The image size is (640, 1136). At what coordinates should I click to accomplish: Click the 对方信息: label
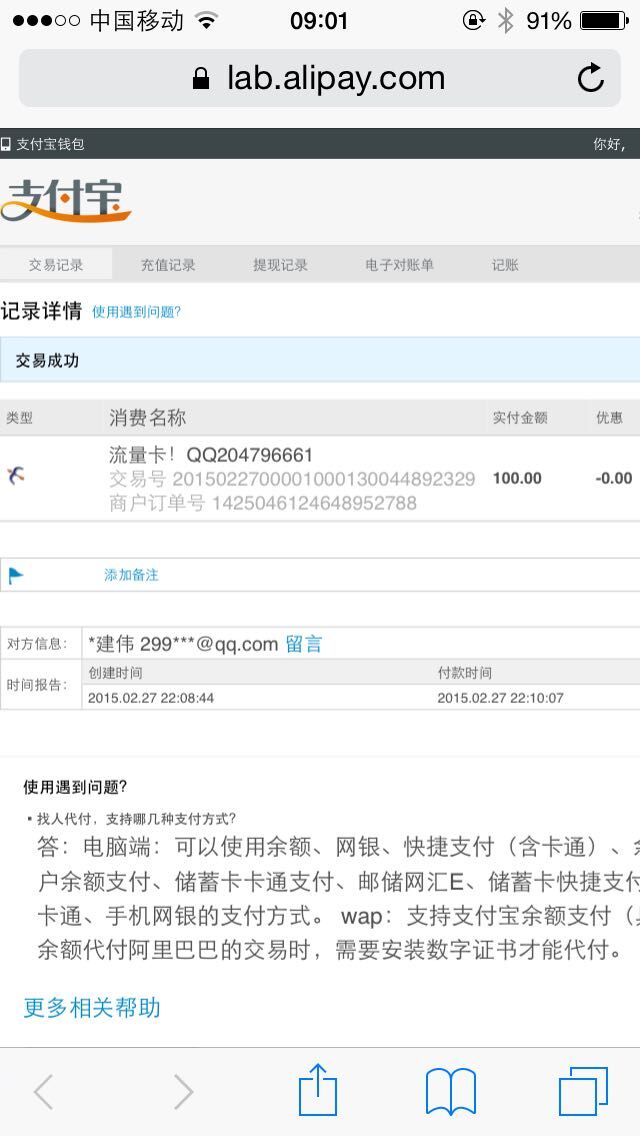37,643
